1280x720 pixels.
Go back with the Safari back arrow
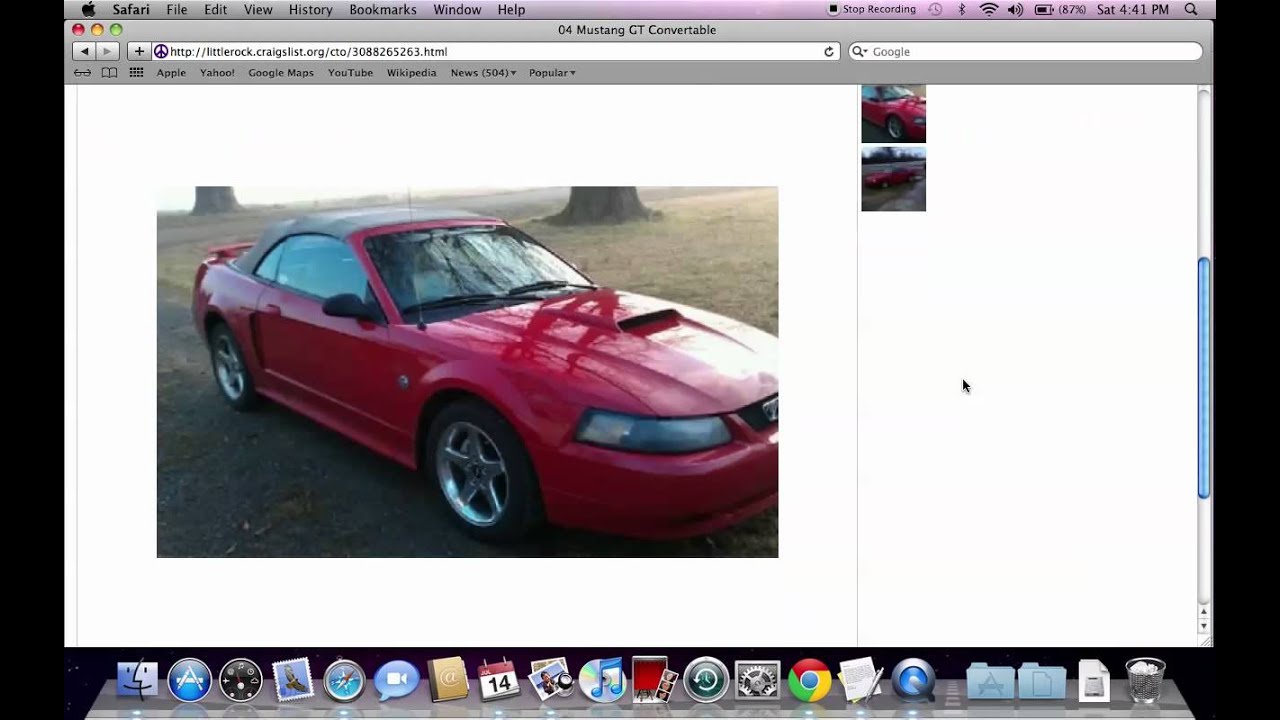(x=84, y=51)
